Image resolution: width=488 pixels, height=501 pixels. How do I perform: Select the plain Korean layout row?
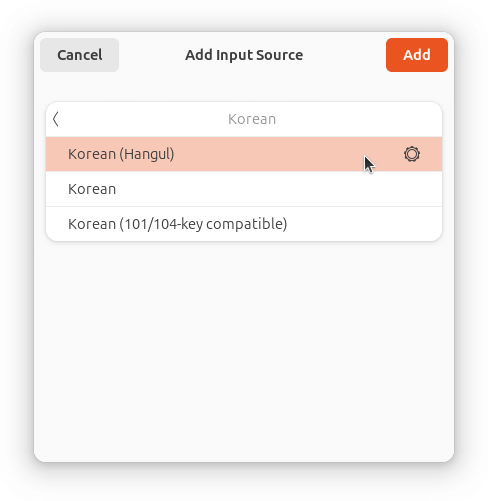pos(244,189)
